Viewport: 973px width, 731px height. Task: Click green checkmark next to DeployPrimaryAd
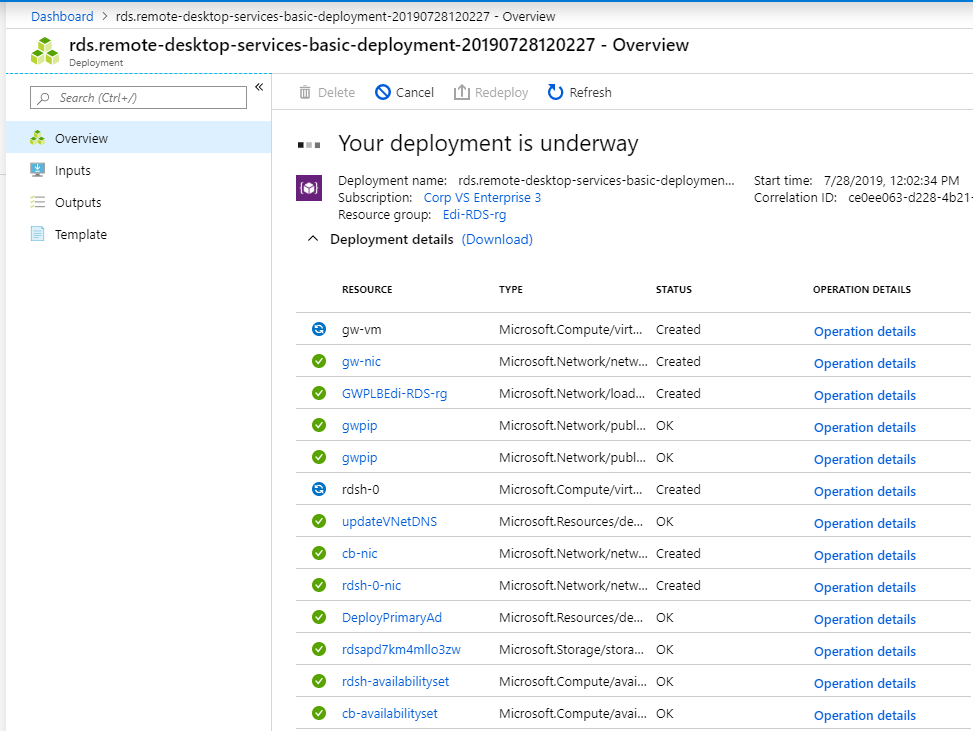pyautogui.click(x=319, y=617)
